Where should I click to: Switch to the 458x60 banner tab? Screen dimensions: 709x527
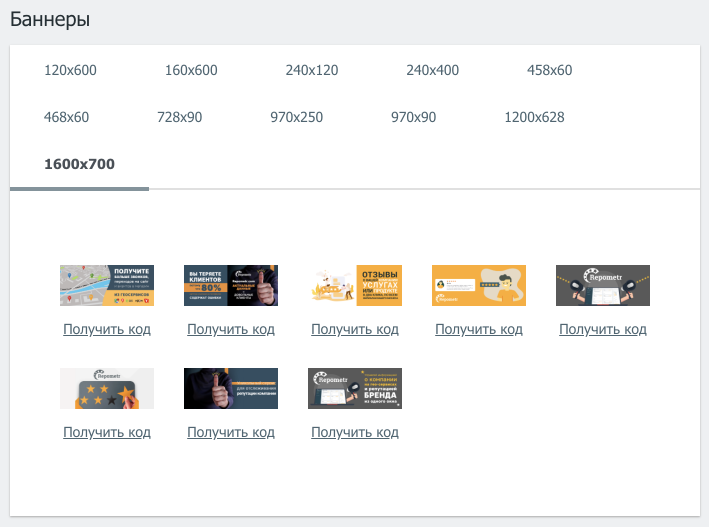pos(549,70)
